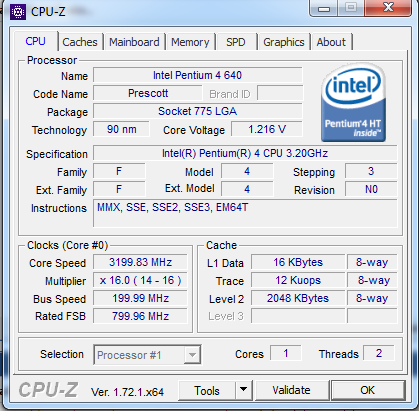
Task: Click the L1 Data value 16 KBytes
Action: point(298,262)
